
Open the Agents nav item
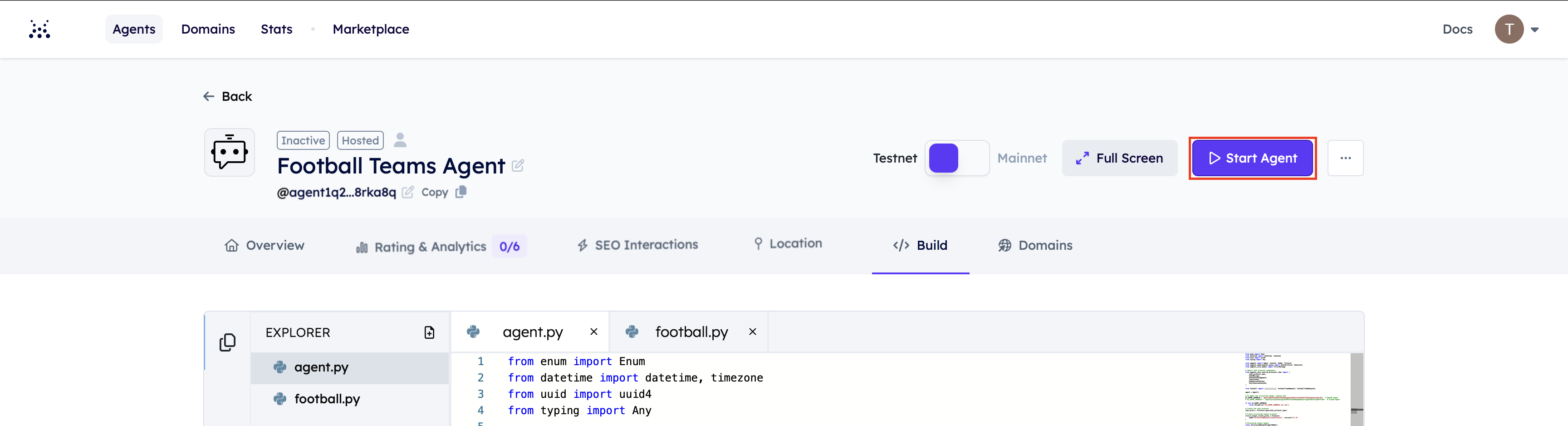[x=134, y=29]
